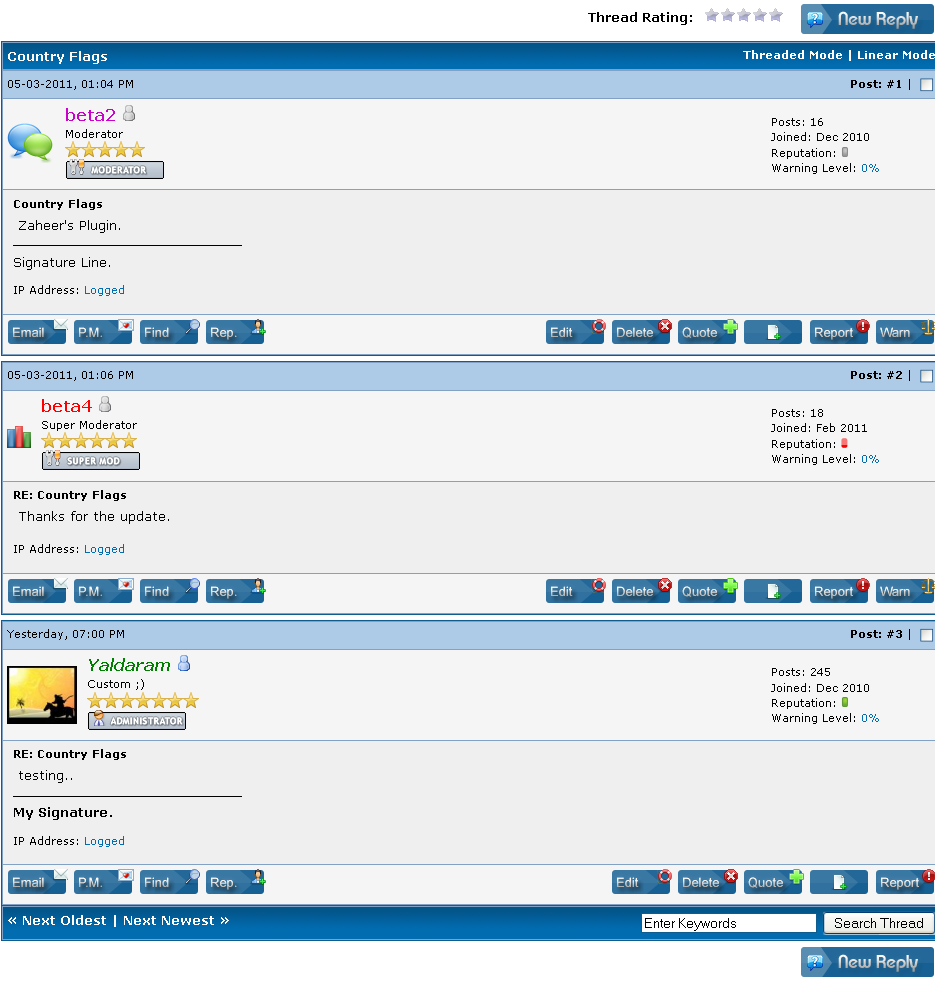
Task: Tick the checkbox for post #1
Action: [x=926, y=85]
